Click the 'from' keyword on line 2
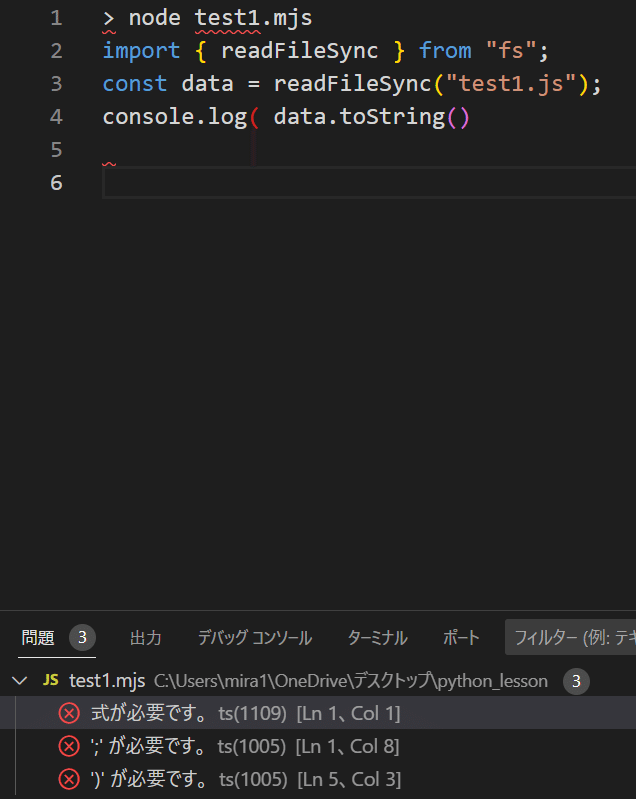 coord(445,51)
